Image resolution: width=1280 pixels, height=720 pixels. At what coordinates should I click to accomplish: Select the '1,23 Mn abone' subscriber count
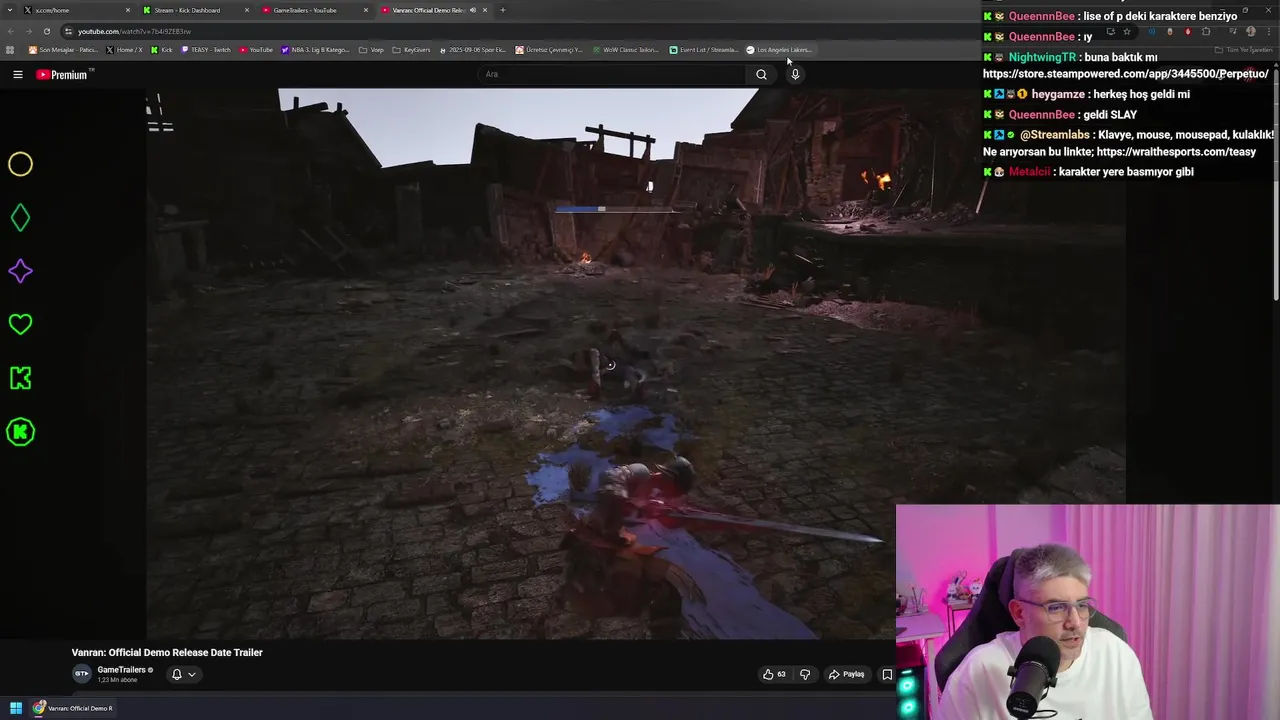pos(117,680)
